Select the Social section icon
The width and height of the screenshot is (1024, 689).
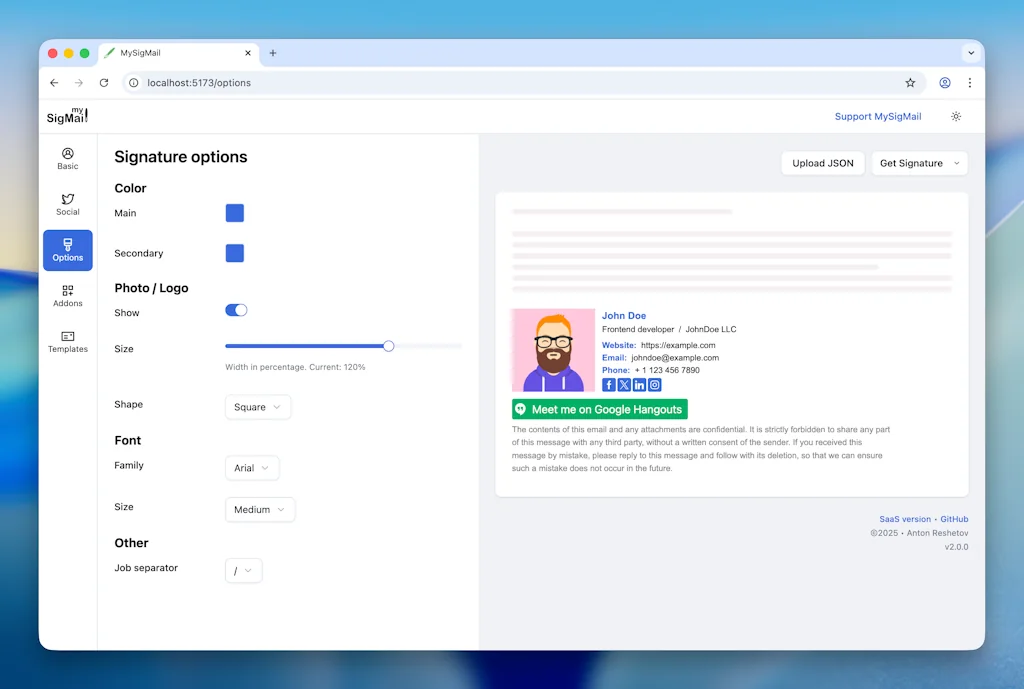(67, 205)
